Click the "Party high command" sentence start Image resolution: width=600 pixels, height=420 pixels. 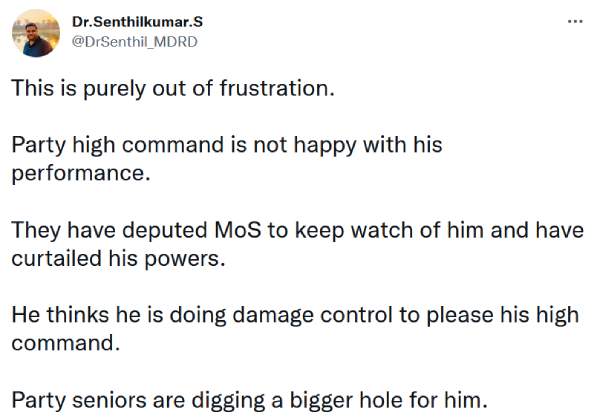pos(90,145)
